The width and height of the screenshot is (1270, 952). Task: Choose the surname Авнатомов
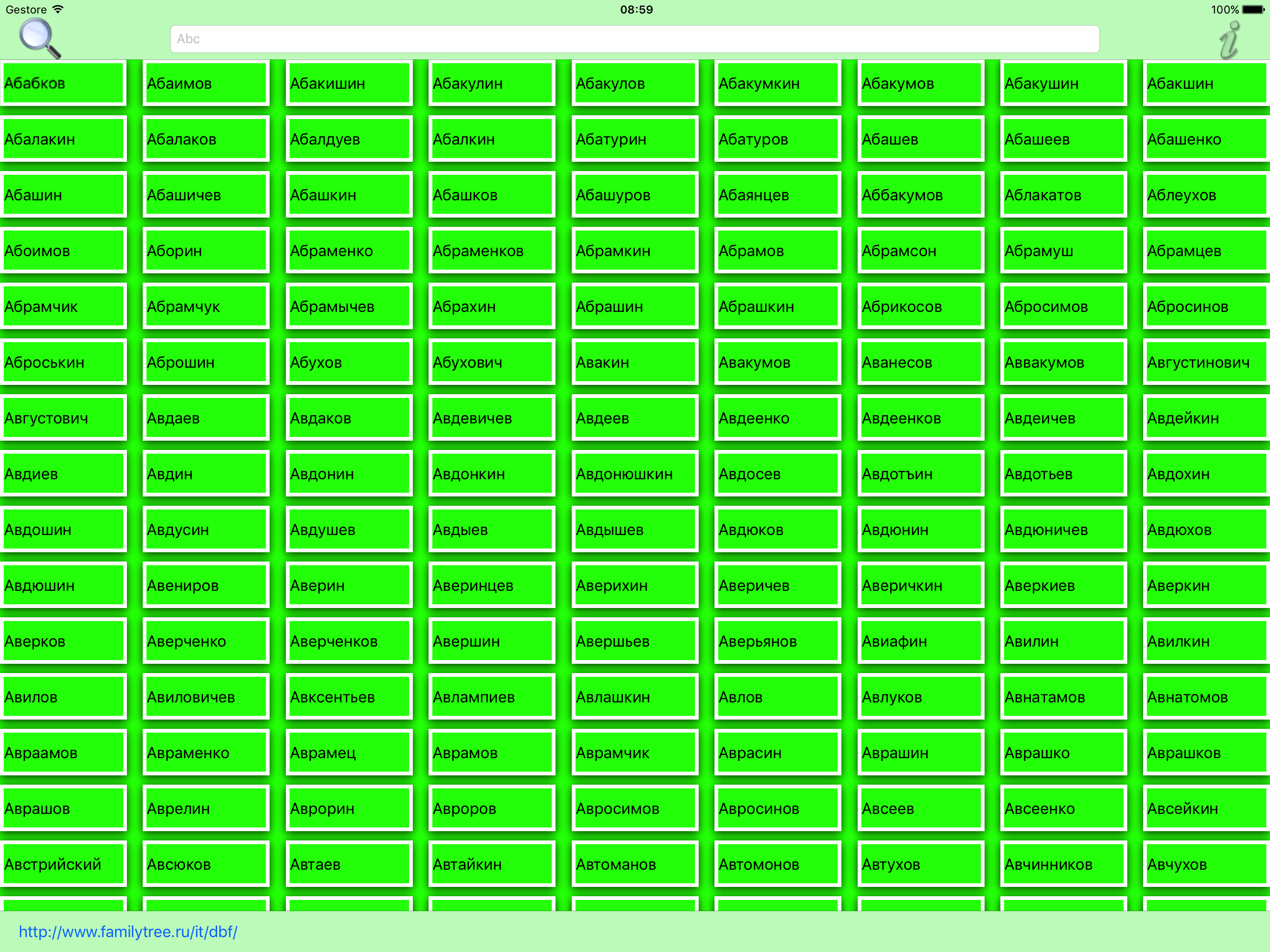[x=1206, y=696]
